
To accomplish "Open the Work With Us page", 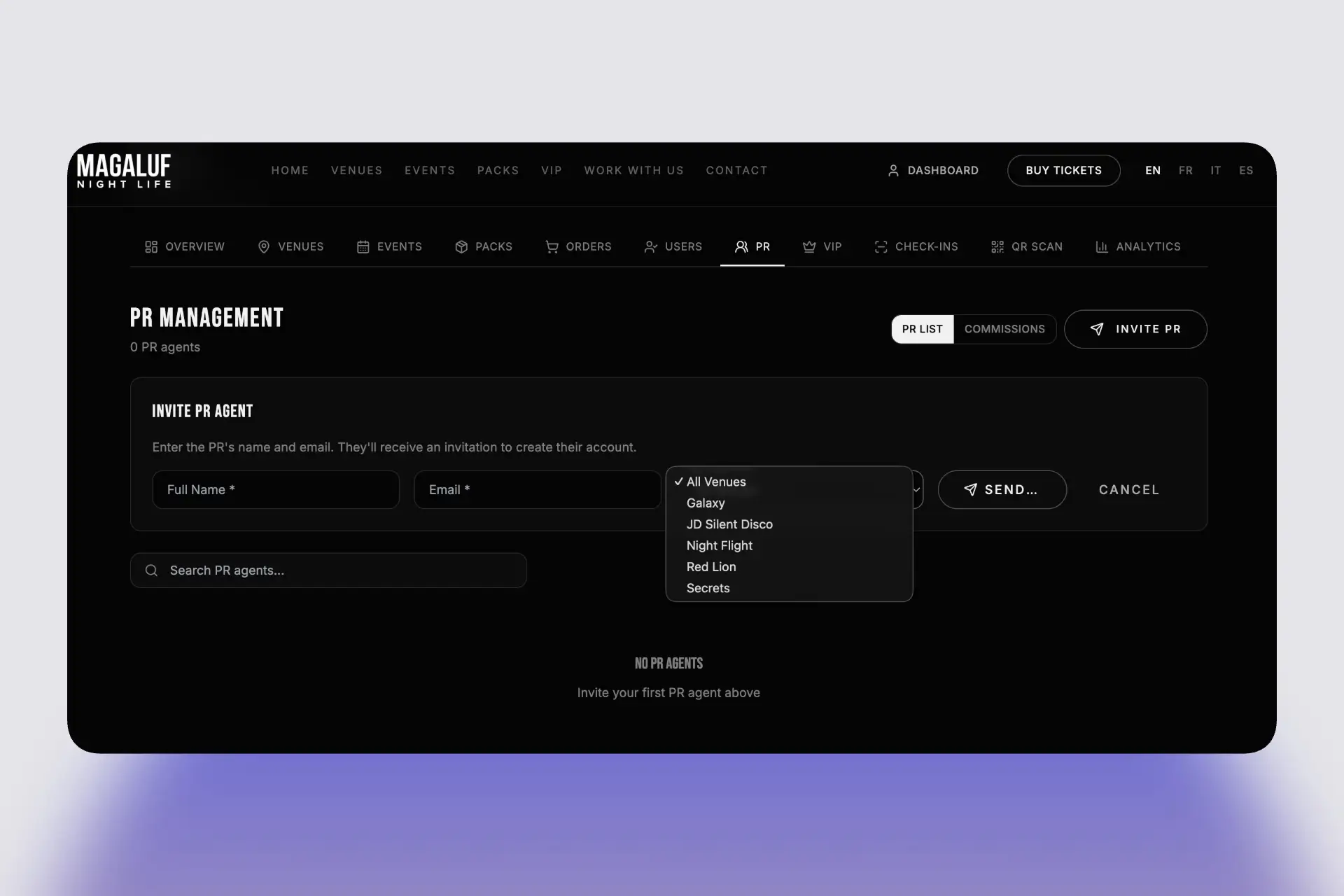I will coord(633,171).
